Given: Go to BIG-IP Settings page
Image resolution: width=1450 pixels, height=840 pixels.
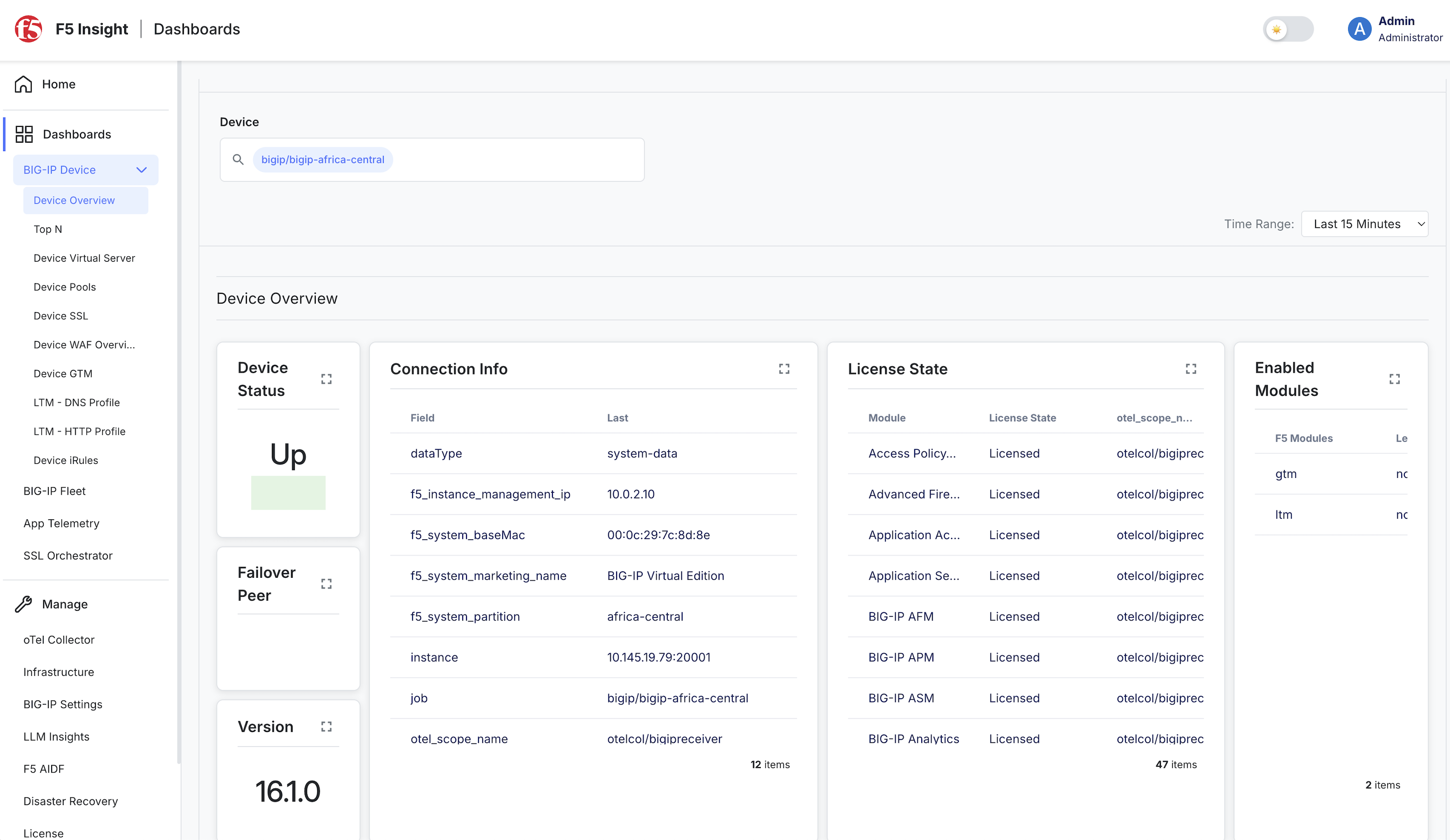Looking at the screenshot, I should pos(63,704).
